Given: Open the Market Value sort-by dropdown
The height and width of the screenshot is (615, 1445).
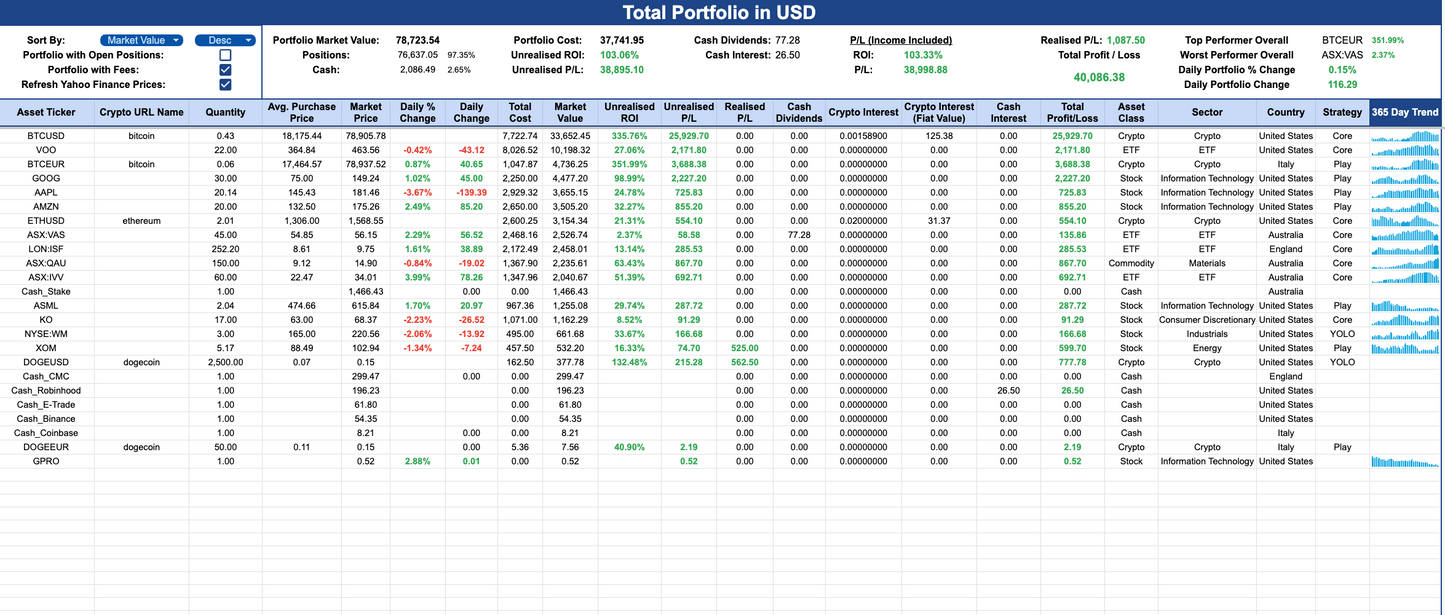Looking at the screenshot, I should (141, 40).
